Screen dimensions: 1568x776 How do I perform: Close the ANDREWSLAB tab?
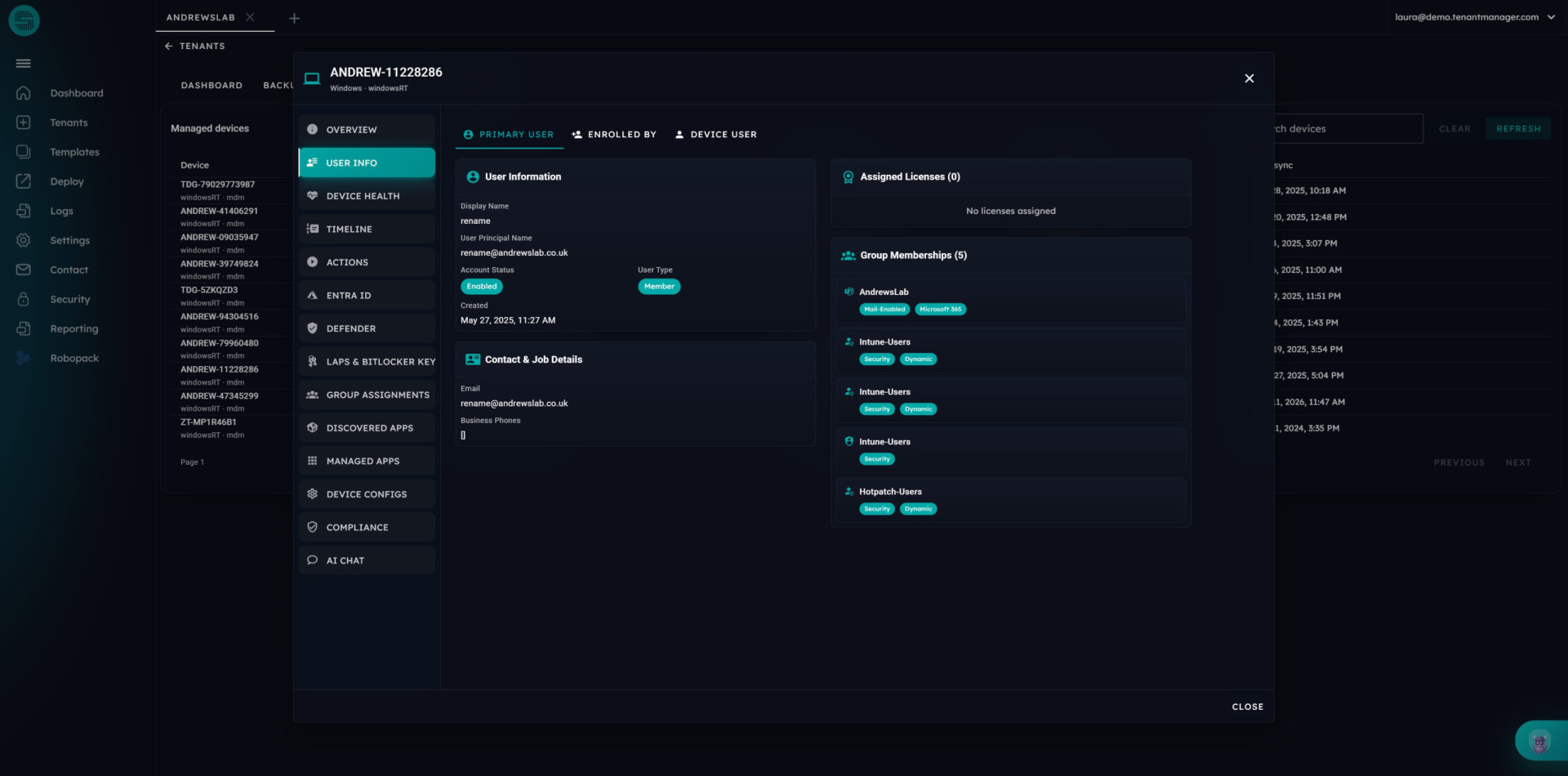pyautogui.click(x=250, y=17)
